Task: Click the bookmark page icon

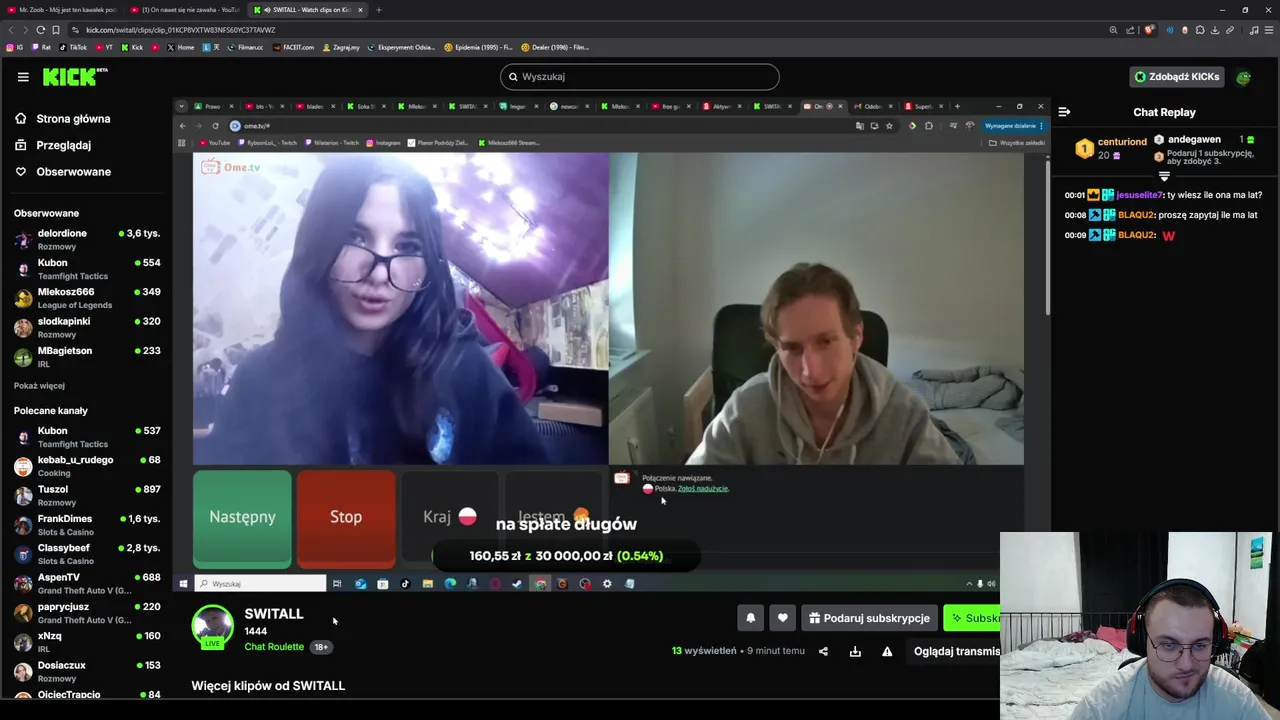Action: coord(56,30)
